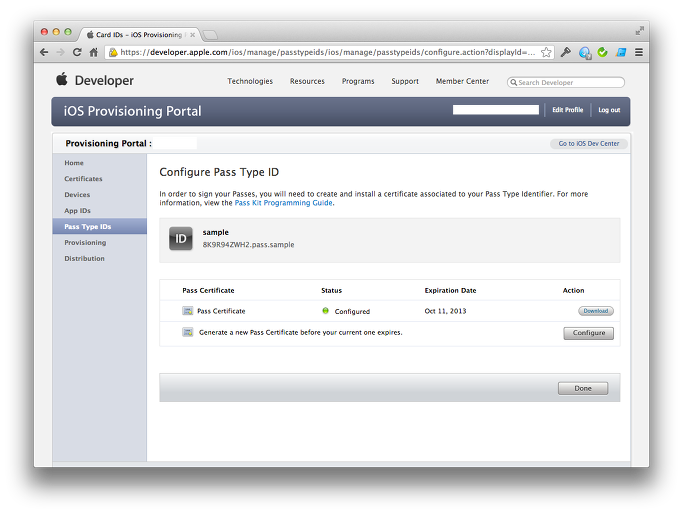Go to iOS Dev Center
683x514 pixels.
pos(588,143)
